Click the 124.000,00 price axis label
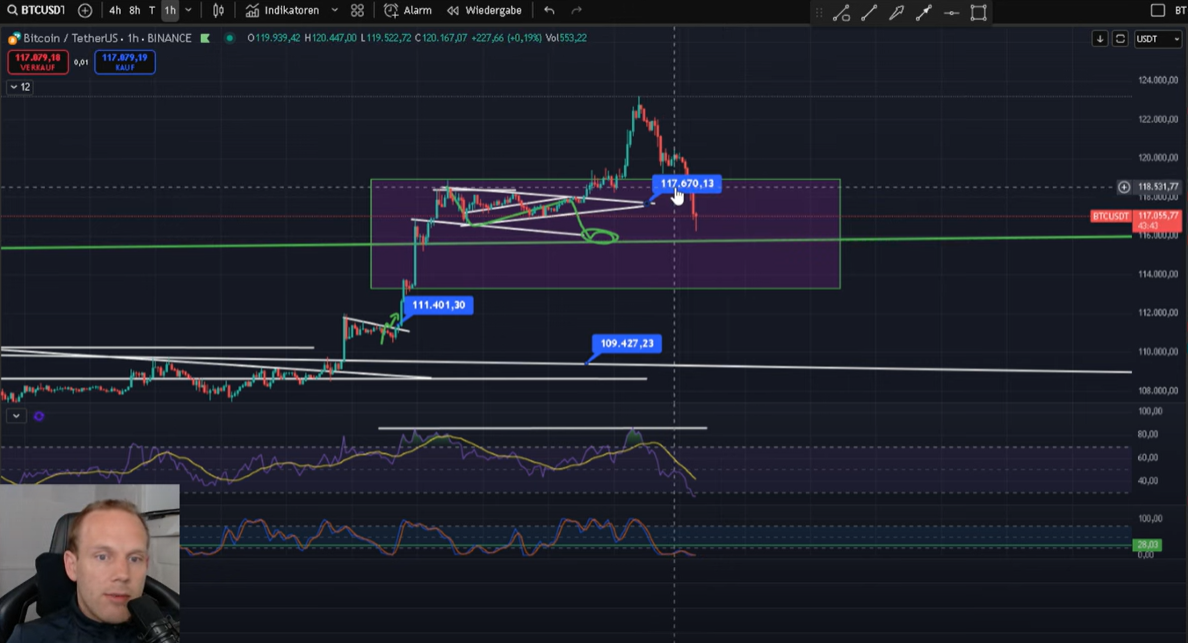Viewport: 1188px width, 643px height. click(1158, 80)
